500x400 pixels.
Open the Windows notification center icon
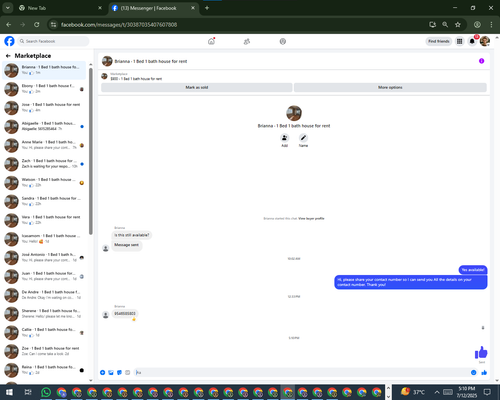pos(487,392)
